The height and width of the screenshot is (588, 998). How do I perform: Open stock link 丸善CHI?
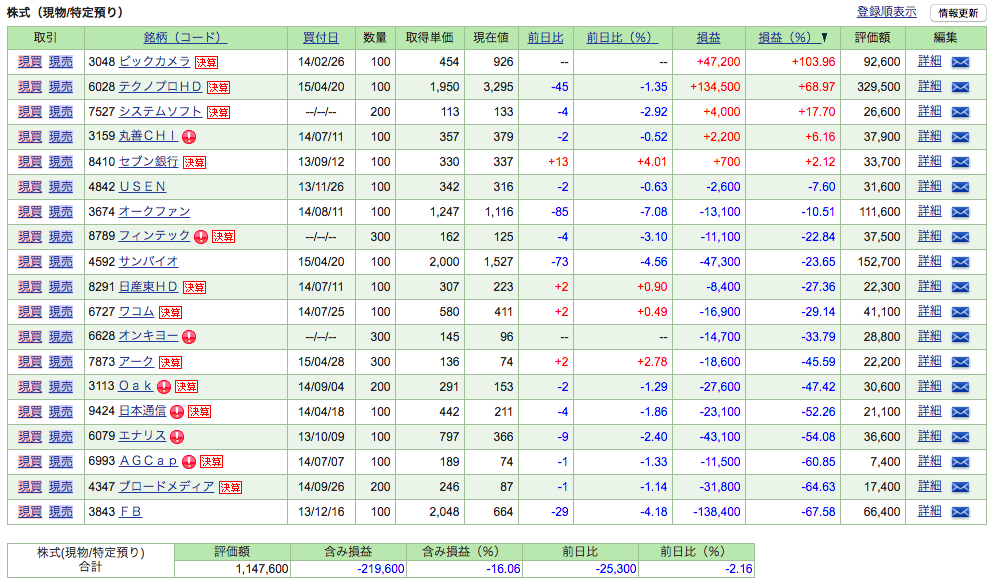(148, 136)
